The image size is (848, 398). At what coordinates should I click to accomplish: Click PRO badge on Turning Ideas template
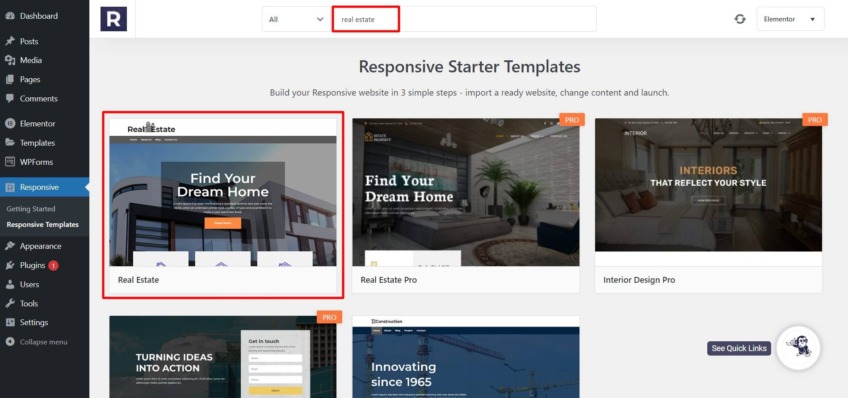coord(329,317)
